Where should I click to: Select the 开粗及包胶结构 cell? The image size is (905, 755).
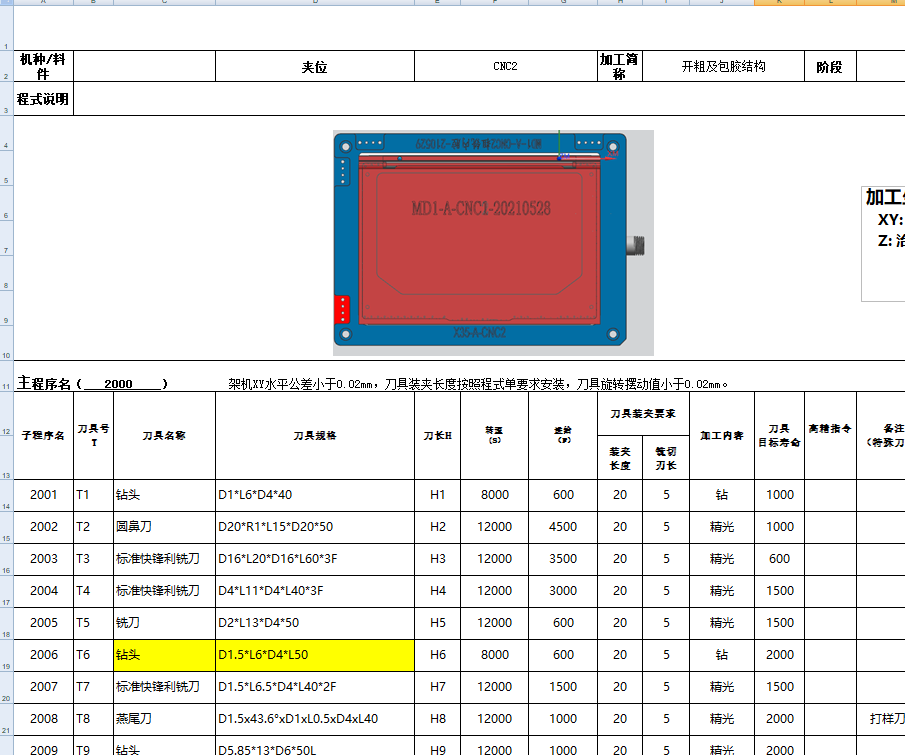724,65
